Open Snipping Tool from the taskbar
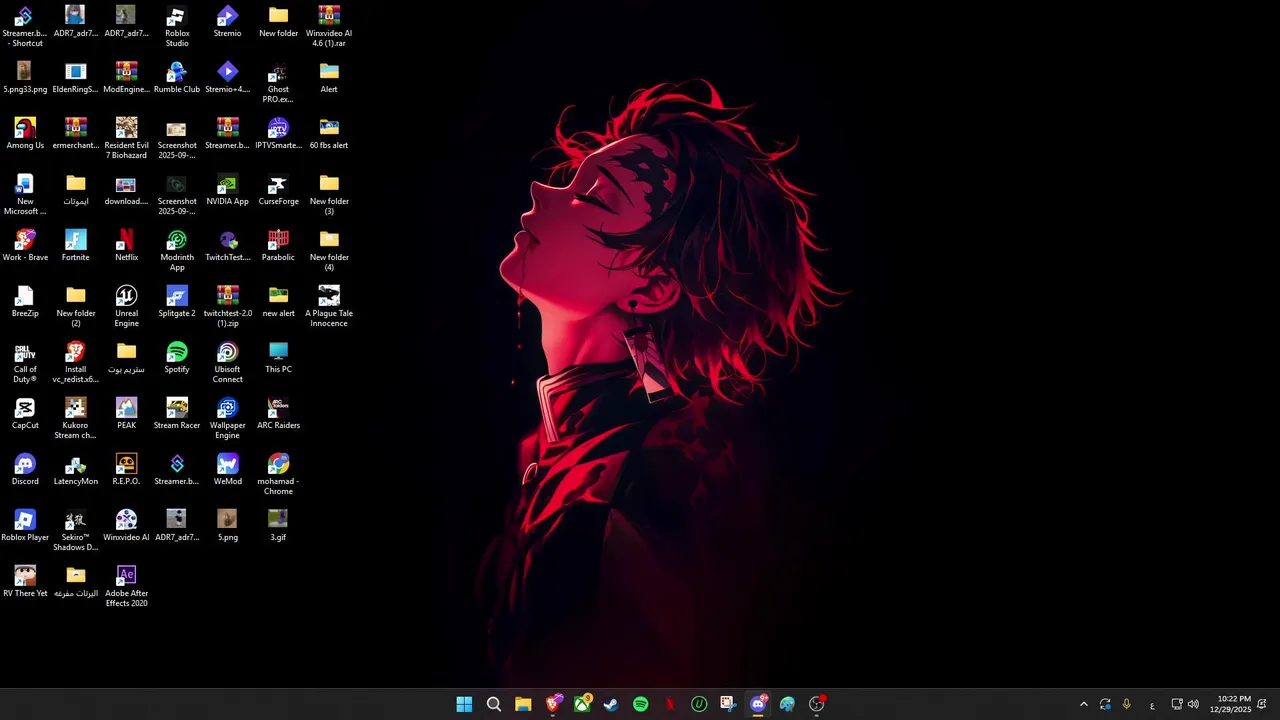 728,704
